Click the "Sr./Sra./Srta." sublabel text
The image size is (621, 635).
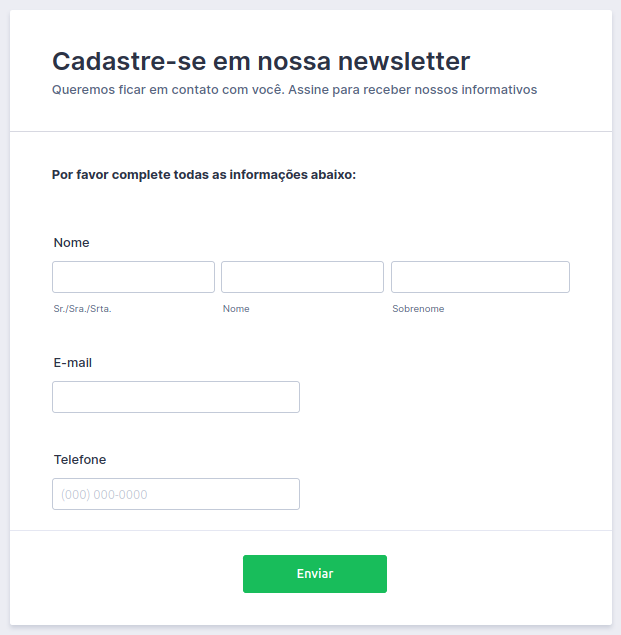tap(83, 309)
